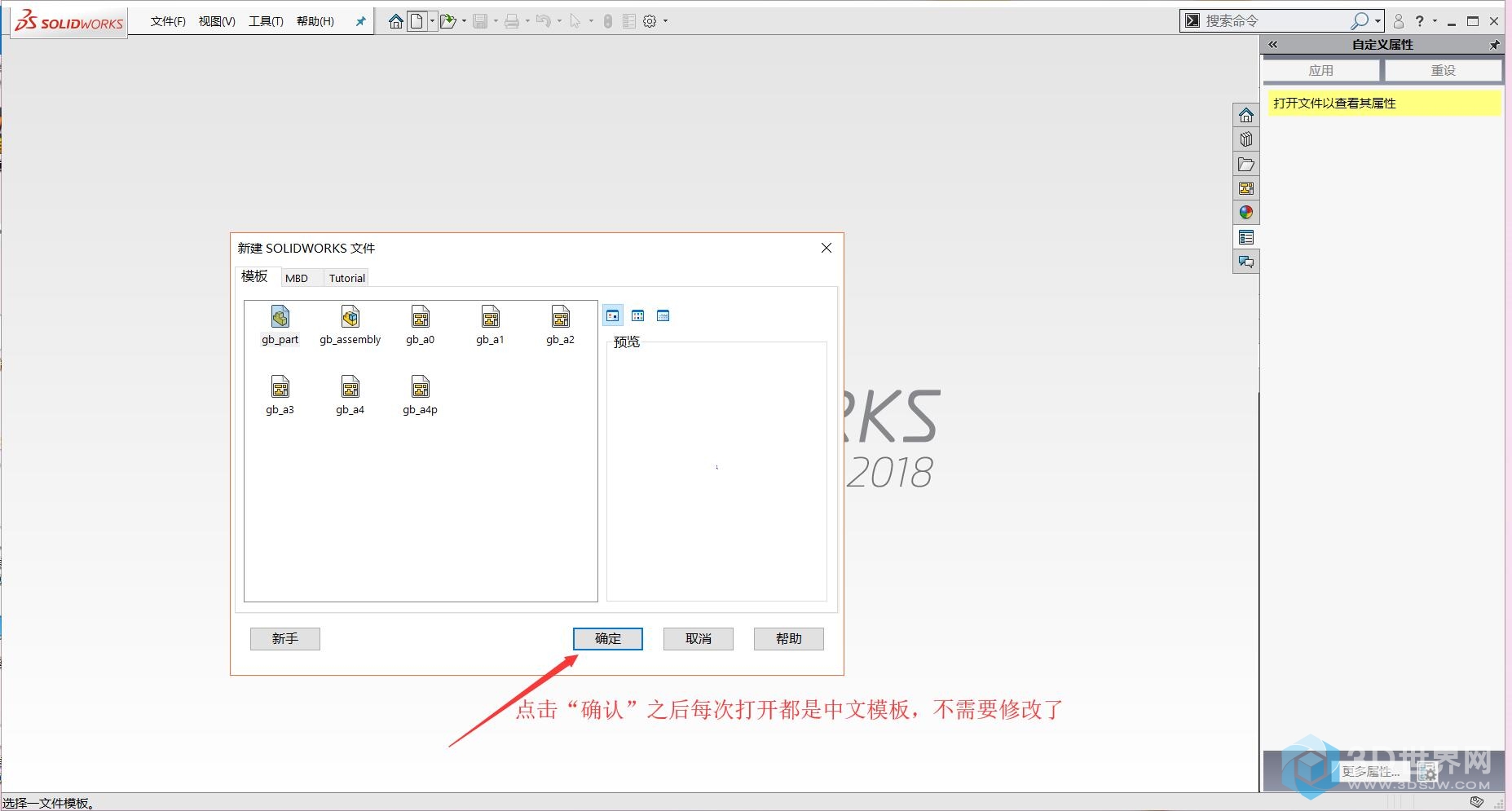Click the 帮助 button in dialog
Screen dimensions: 1512x811
click(x=789, y=638)
